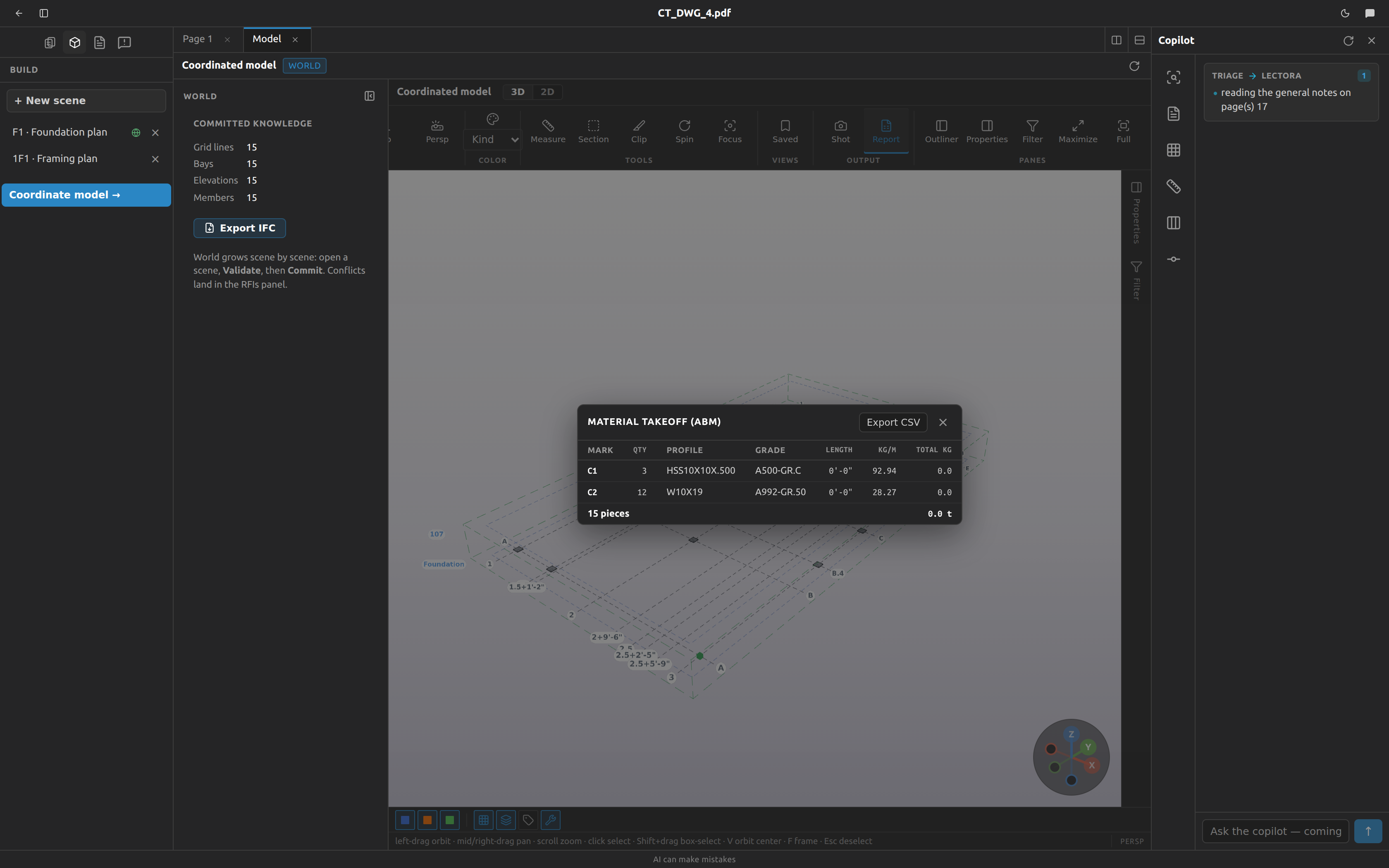Reset the Copilot conversation

coord(1348,41)
